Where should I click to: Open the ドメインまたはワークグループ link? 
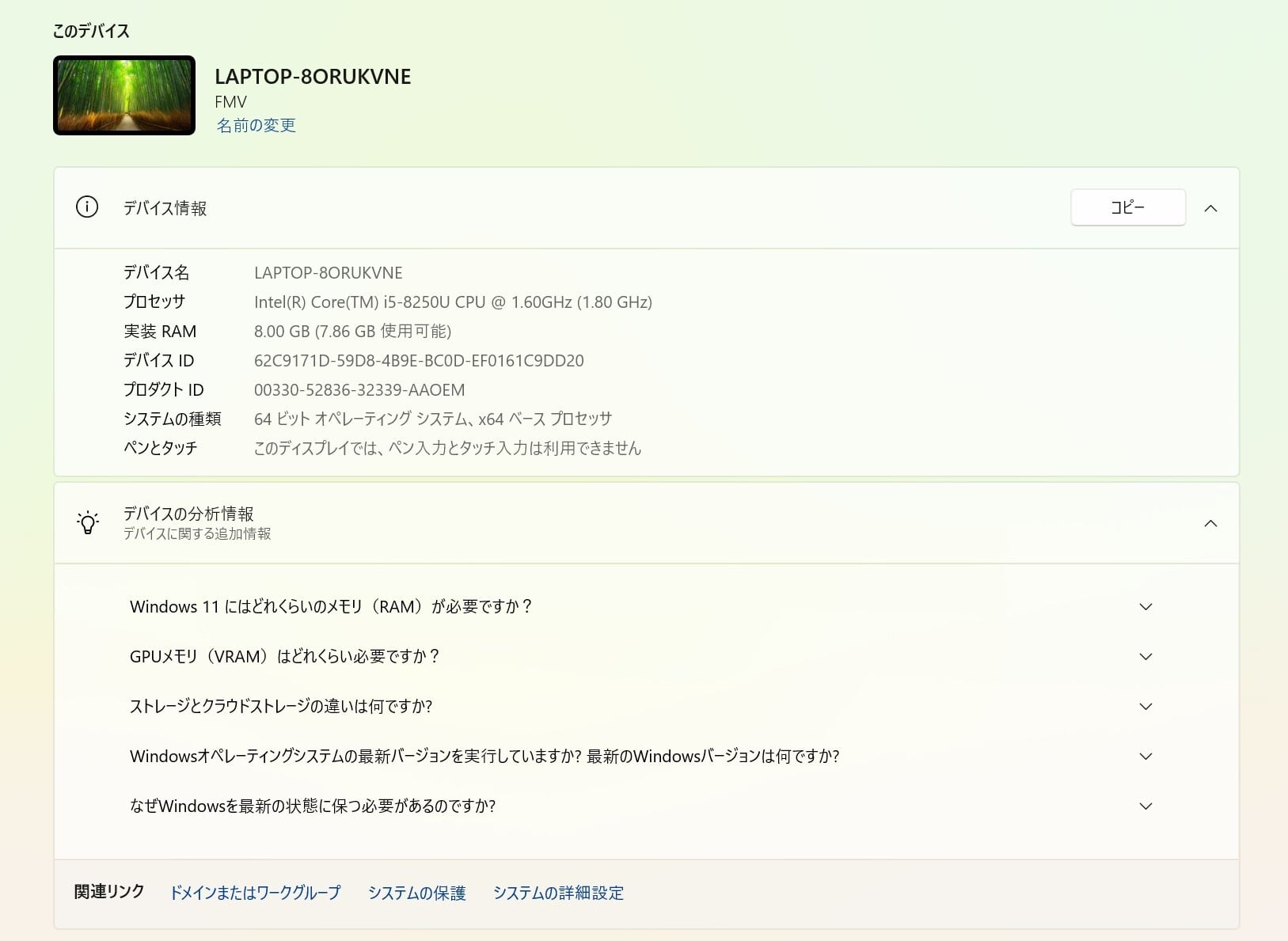click(x=255, y=893)
